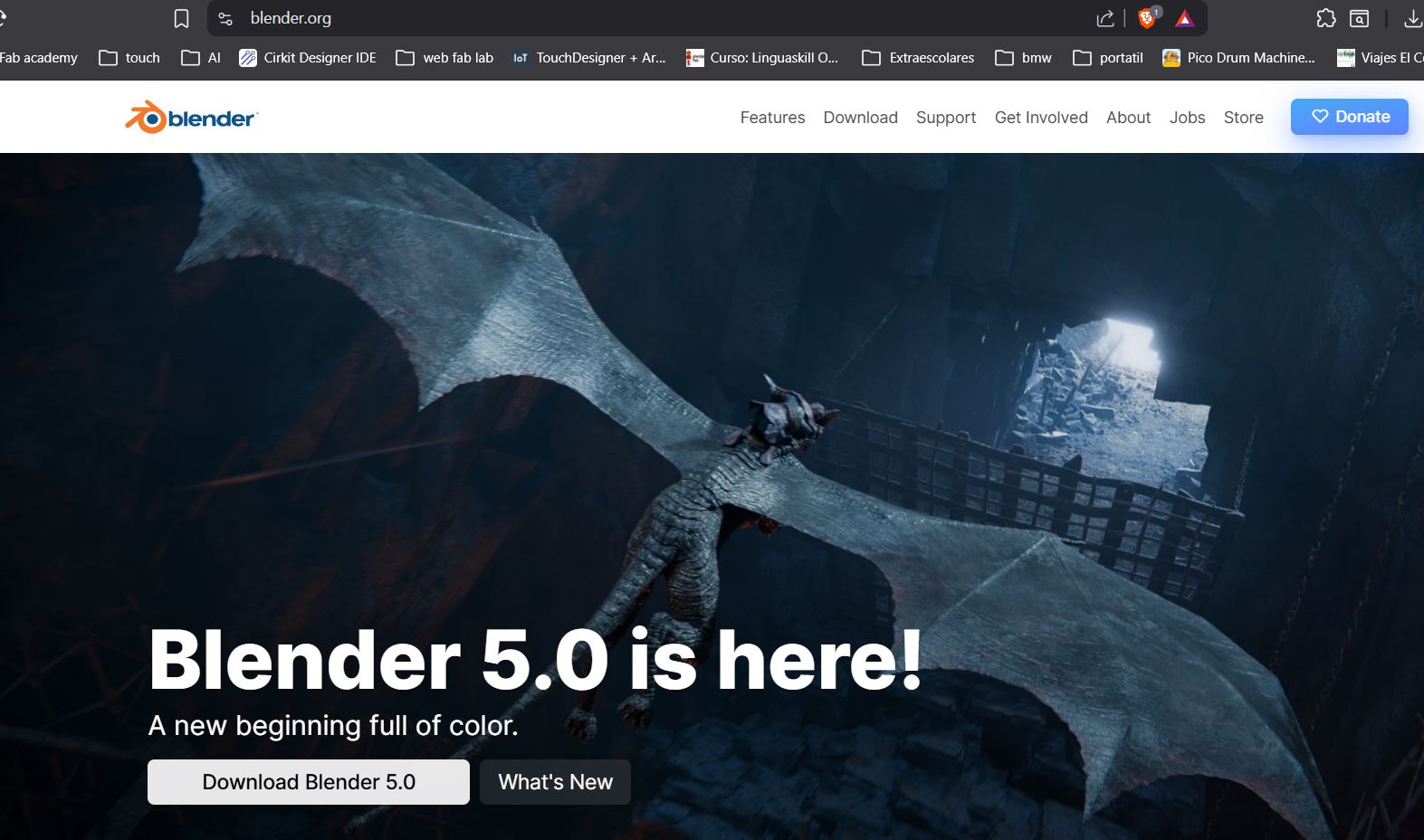This screenshot has width=1424, height=840.
Task: Open the downloads arrow icon
Action: tap(1412, 18)
